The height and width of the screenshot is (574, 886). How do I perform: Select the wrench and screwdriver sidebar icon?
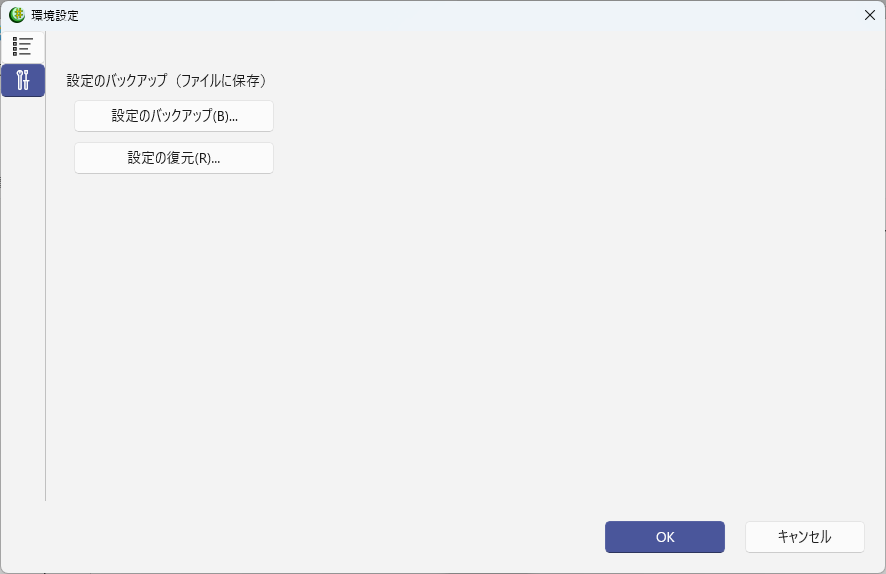[22, 80]
